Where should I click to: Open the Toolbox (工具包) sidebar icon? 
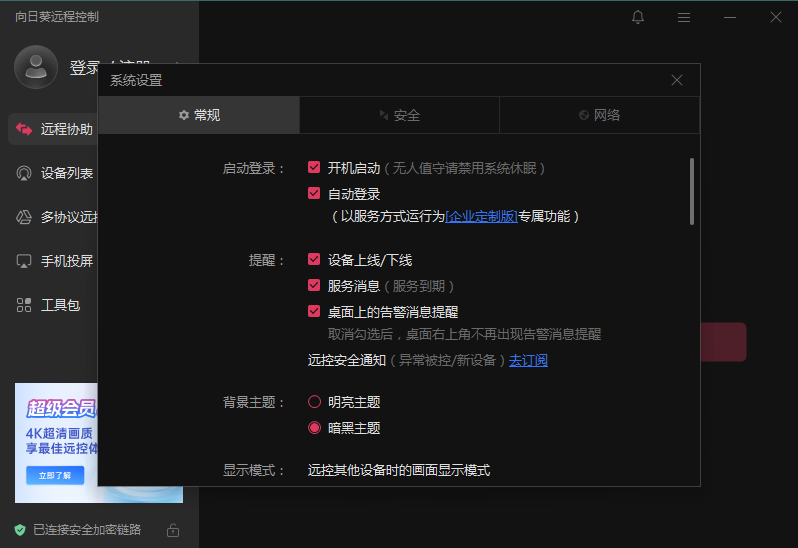tap(24, 305)
